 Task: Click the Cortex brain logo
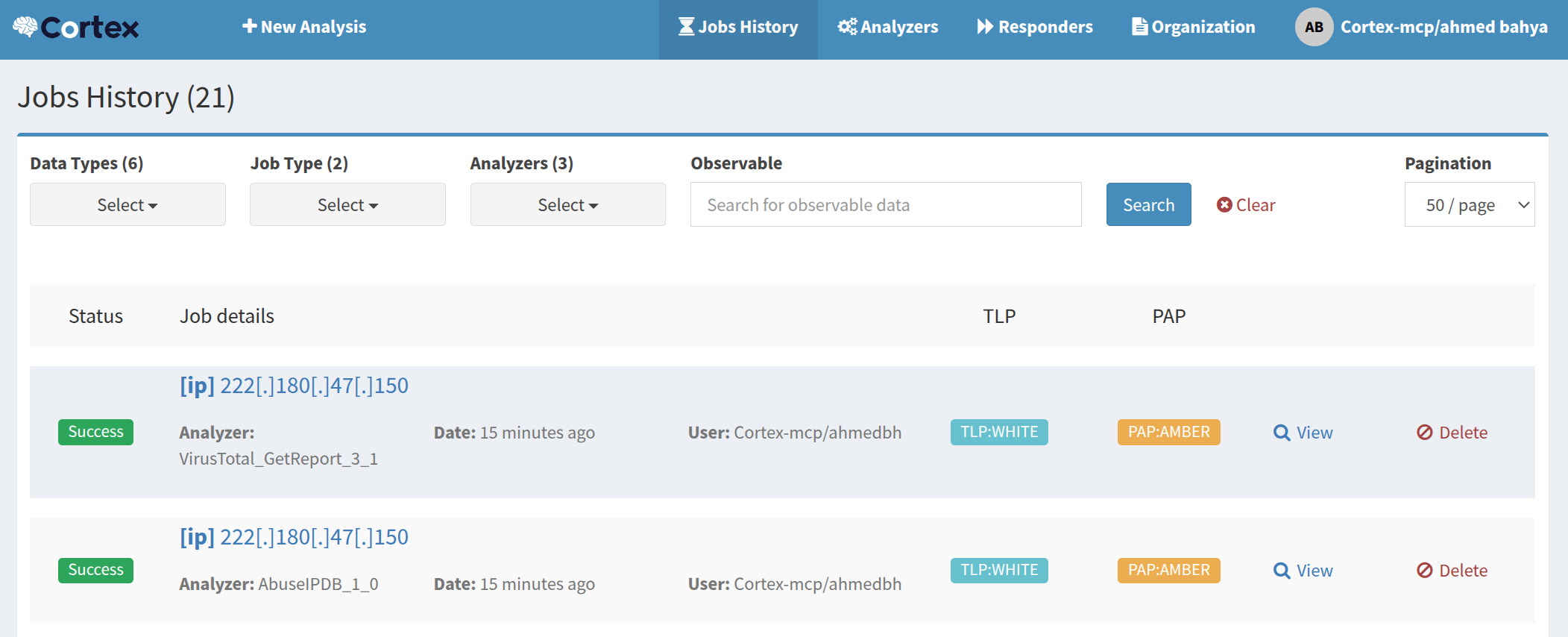coord(25,27)
